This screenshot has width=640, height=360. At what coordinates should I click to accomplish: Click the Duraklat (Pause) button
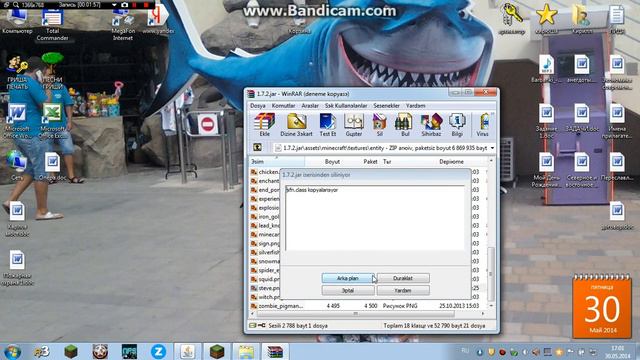(x=403, y=278)
